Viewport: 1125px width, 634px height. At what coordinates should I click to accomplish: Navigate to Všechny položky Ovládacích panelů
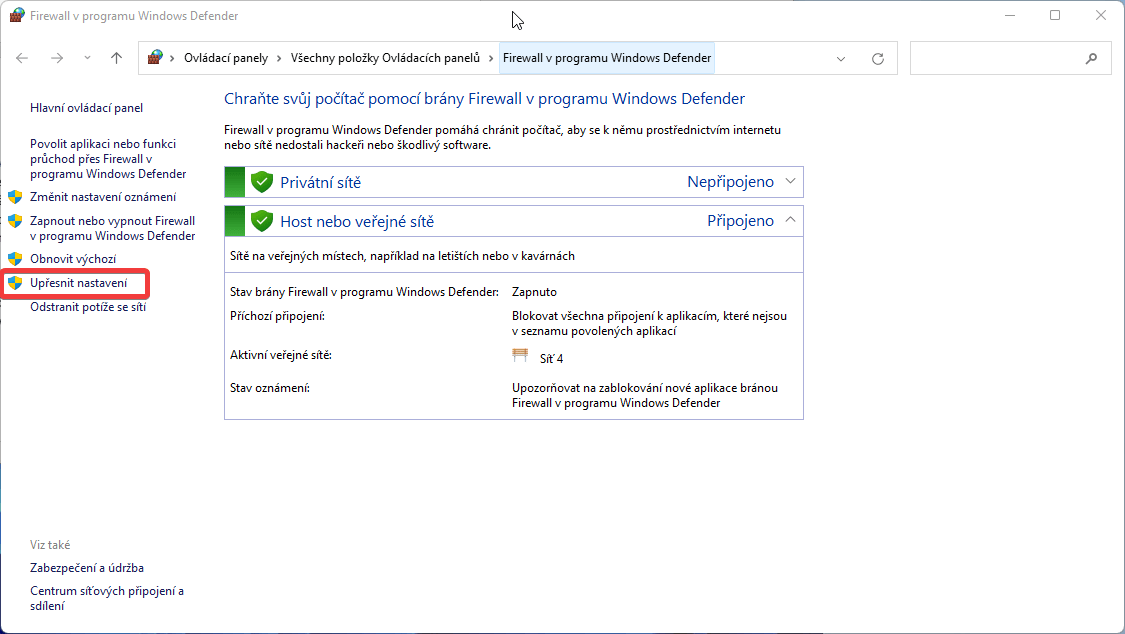385,58
